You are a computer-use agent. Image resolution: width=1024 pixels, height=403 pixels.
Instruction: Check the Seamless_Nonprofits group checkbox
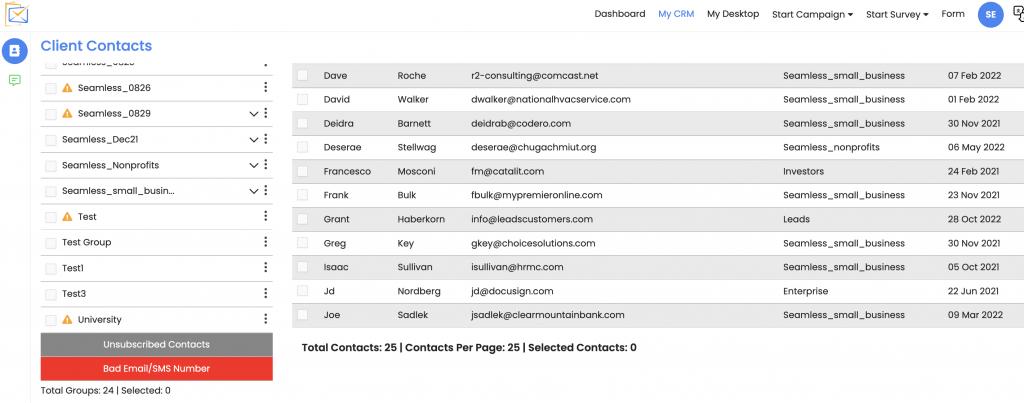[x=51, y=165]
